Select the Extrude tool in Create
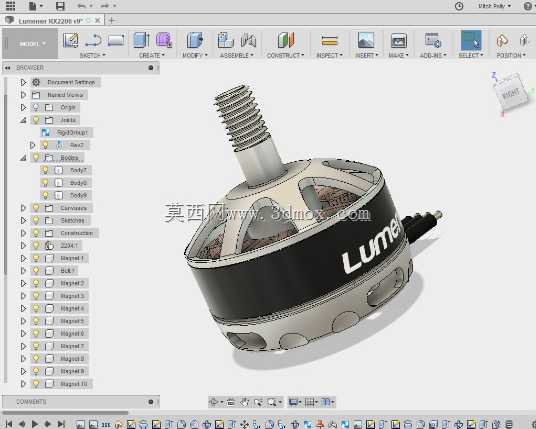 pyautogui.click(x=141, y=40)
